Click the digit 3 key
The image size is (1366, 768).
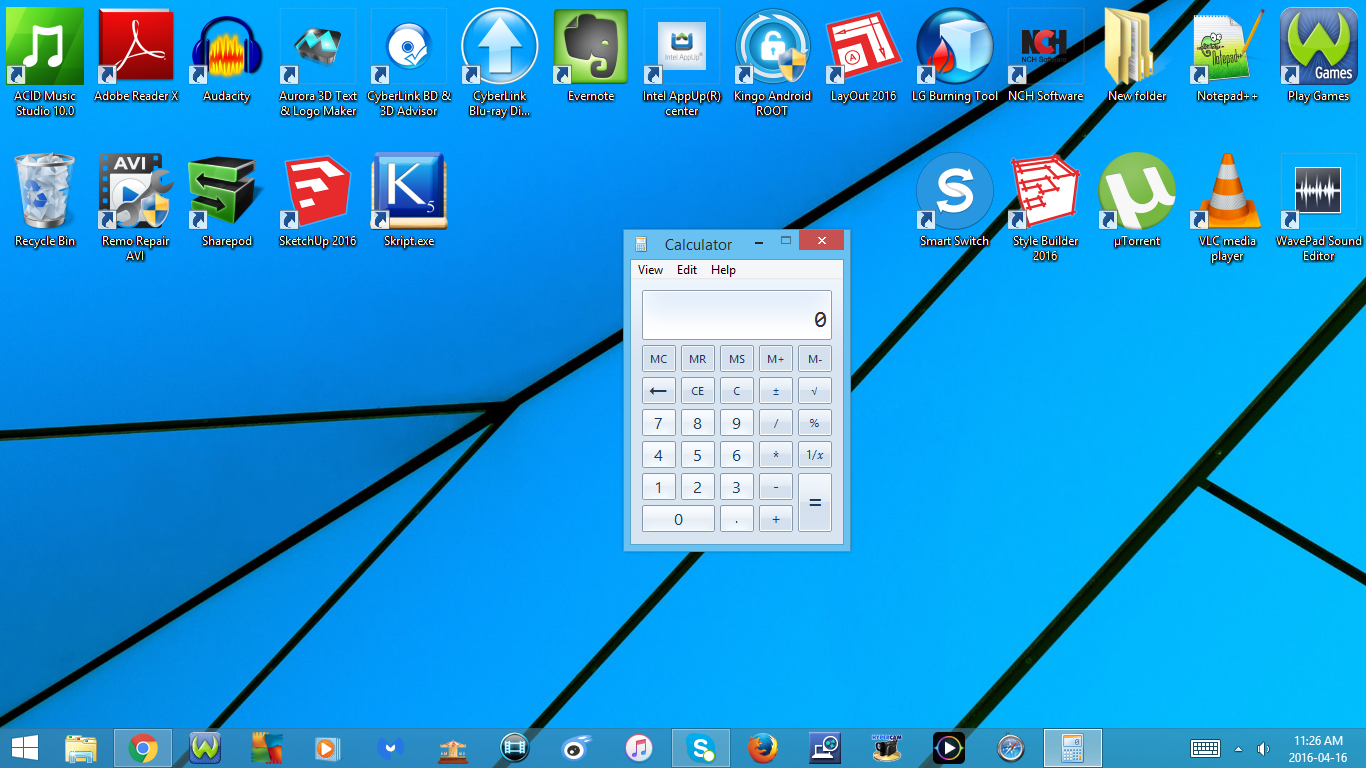pyautogui.click(x=737, y=487)
